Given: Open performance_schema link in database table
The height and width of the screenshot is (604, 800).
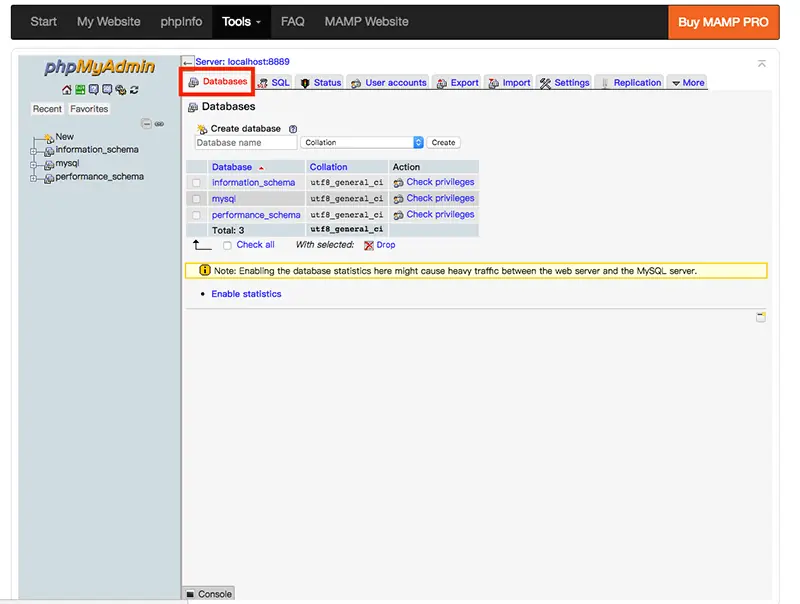Looking at the screenshot, I should 256,215.
